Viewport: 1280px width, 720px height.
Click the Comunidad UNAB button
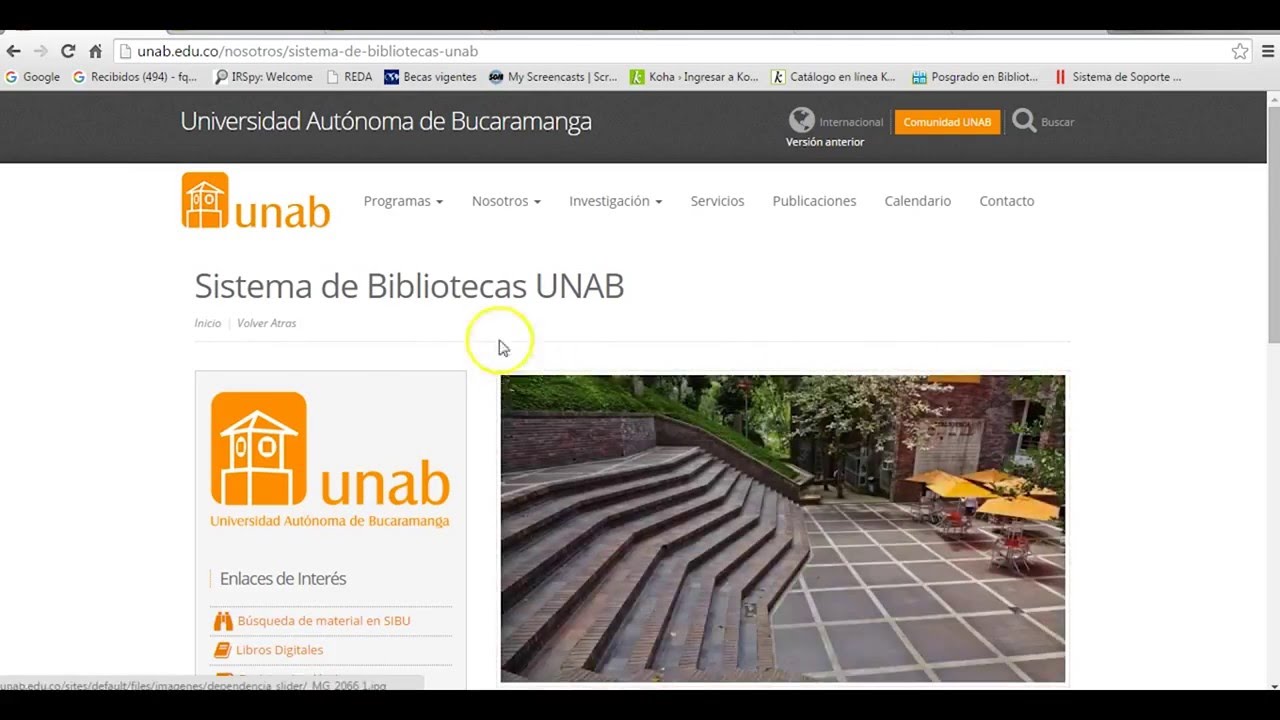pos(947,122)
